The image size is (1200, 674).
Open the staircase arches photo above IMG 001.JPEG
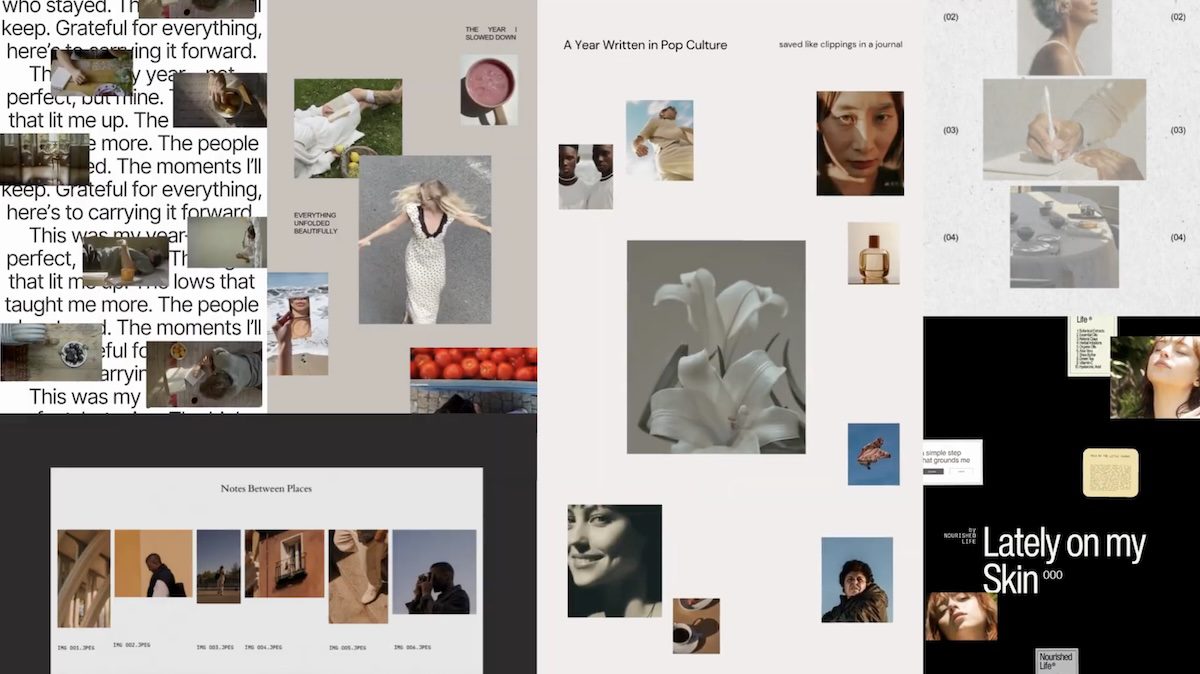pos(84,578)
